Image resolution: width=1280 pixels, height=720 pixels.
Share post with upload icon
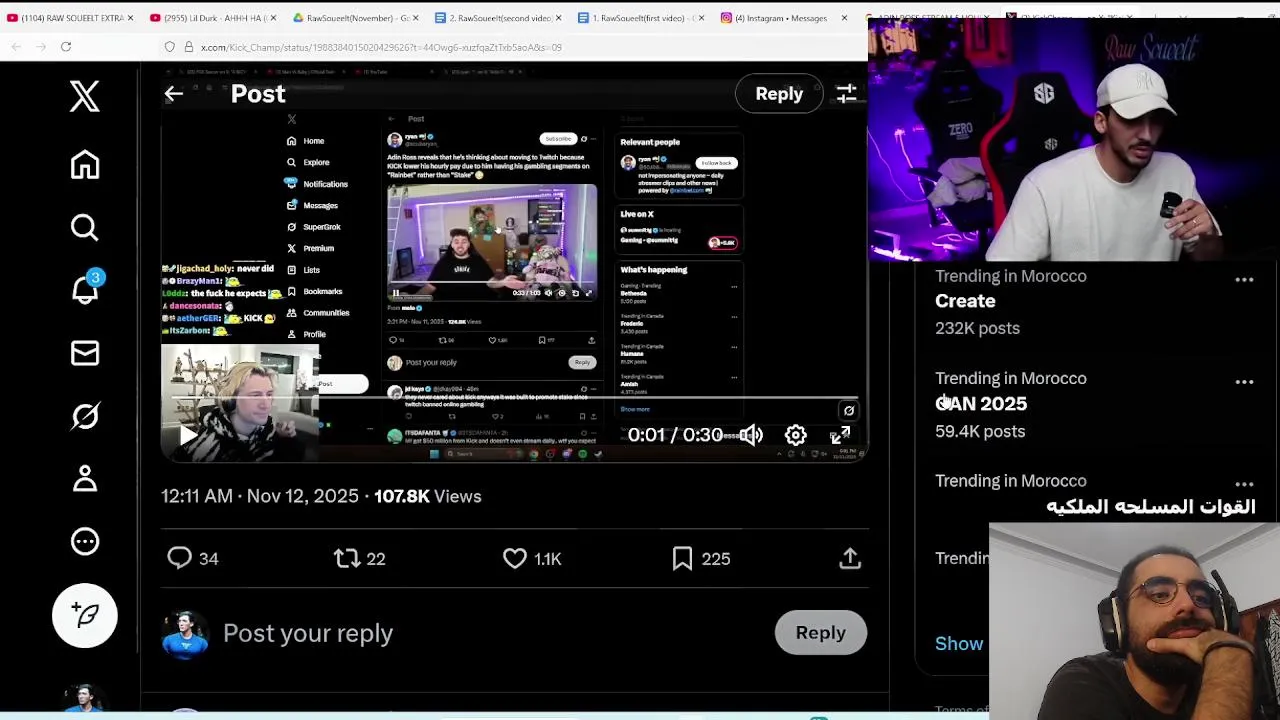[x=850, y=558]
